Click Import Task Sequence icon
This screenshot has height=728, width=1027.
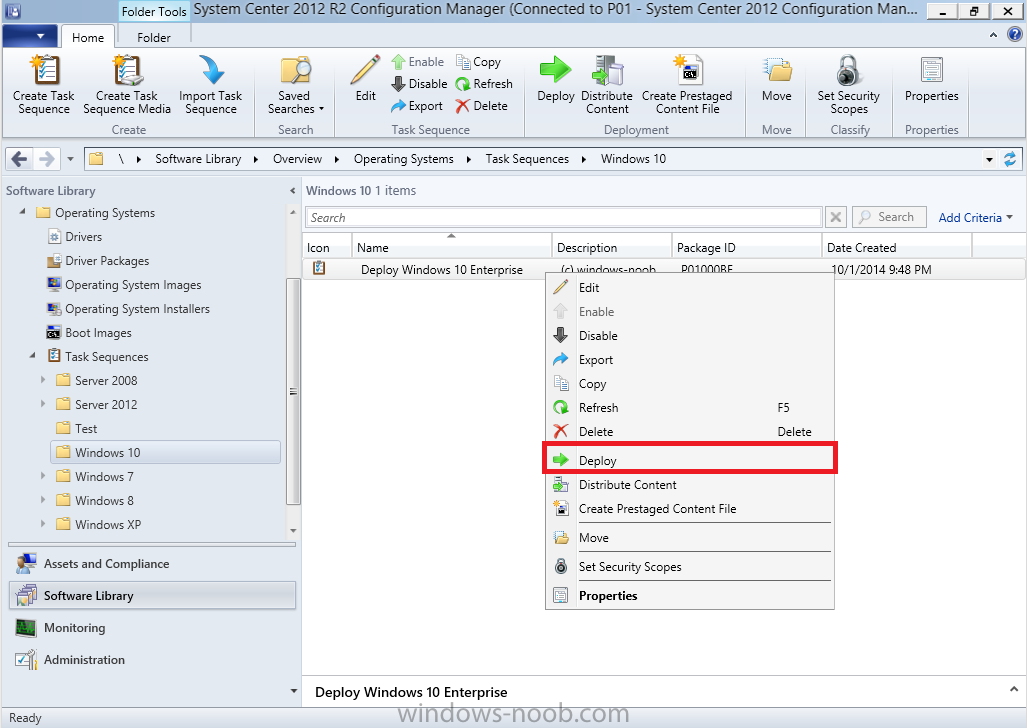point(211,71)
